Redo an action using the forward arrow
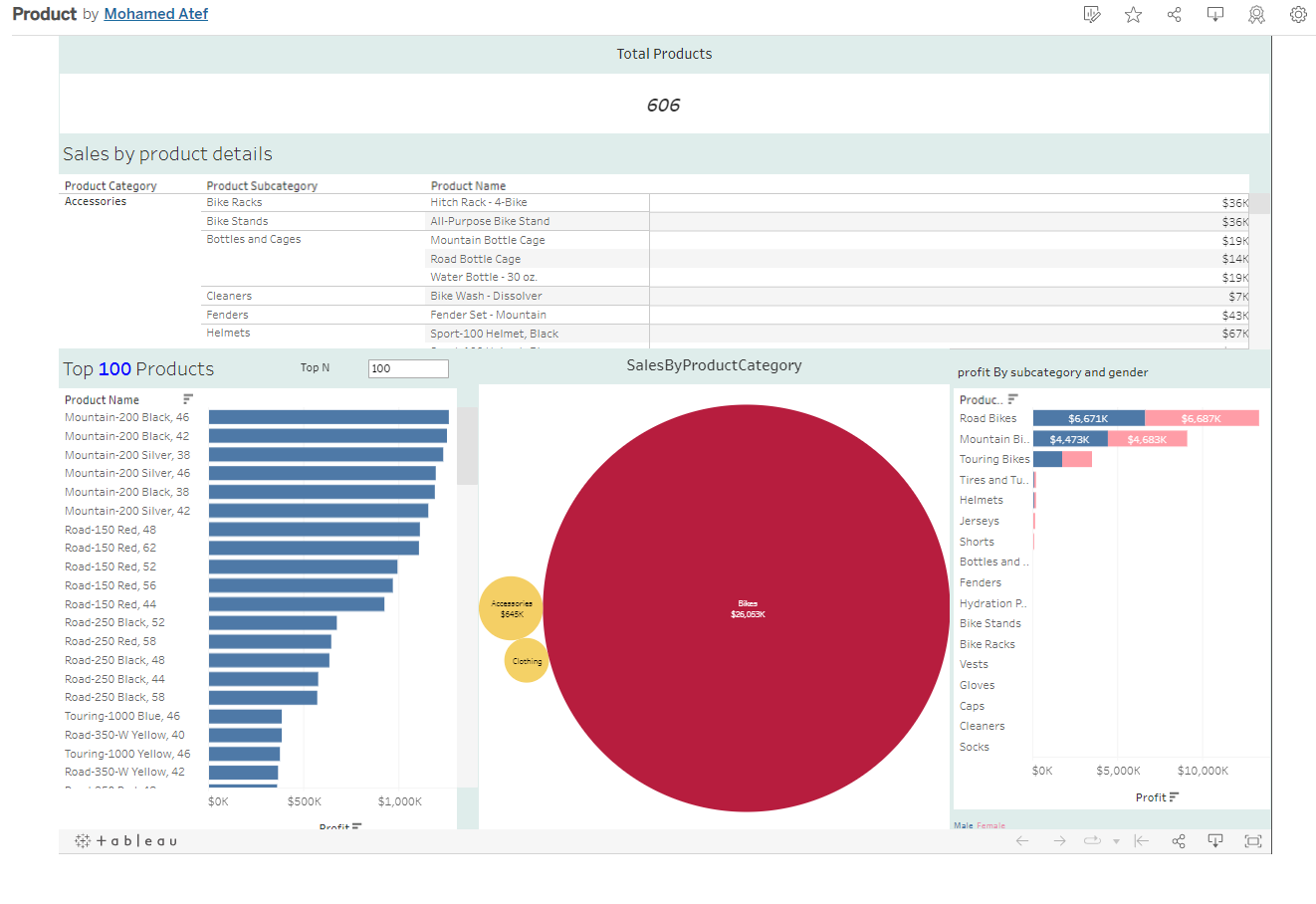 tap(1058, 840)
